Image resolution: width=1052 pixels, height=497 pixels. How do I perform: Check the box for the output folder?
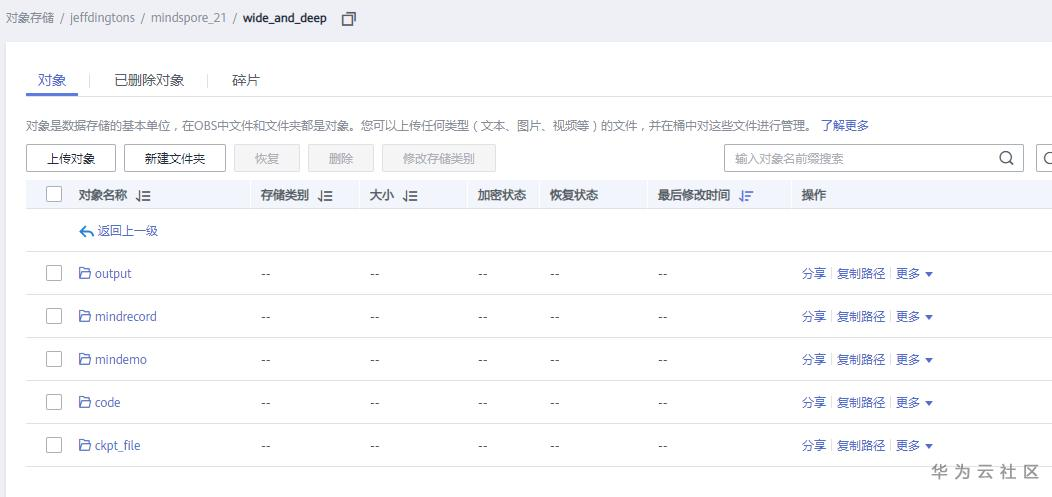click(54, 273)
